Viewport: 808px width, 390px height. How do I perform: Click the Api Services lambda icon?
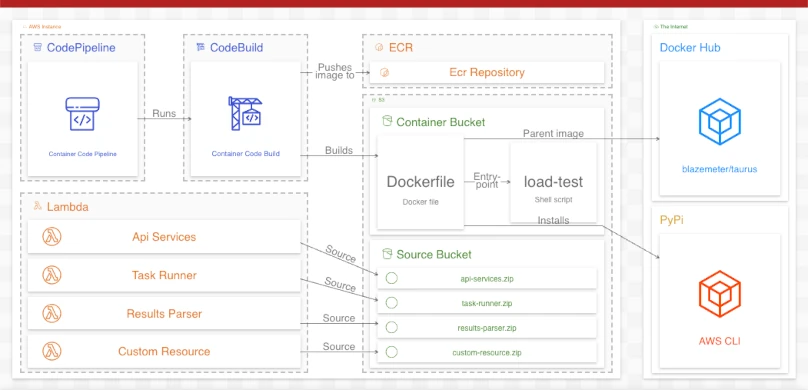pos(52,237)
